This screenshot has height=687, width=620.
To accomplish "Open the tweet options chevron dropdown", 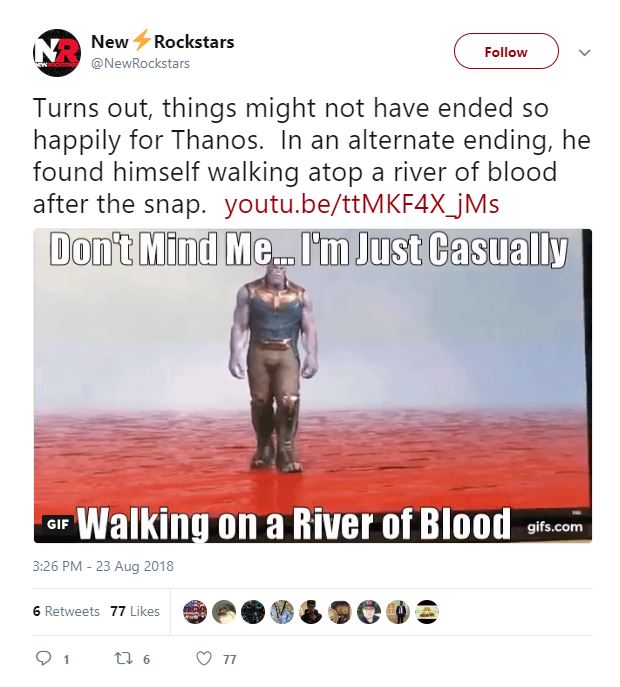I will pyautogui.click(x=586, y=52).
